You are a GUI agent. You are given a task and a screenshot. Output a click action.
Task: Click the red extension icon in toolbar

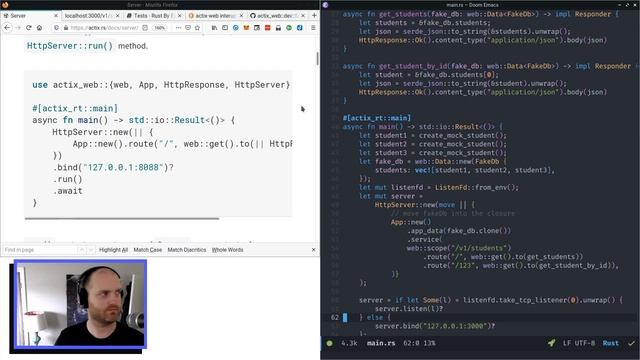point(267,28)
